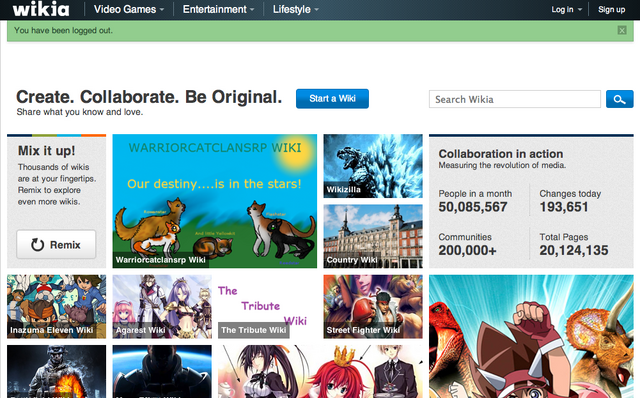The height and width of the screenshot is (398, 640).
Task: Open the Street Fighter Wiki thumbnail
Action: click(x=373, y=307)
